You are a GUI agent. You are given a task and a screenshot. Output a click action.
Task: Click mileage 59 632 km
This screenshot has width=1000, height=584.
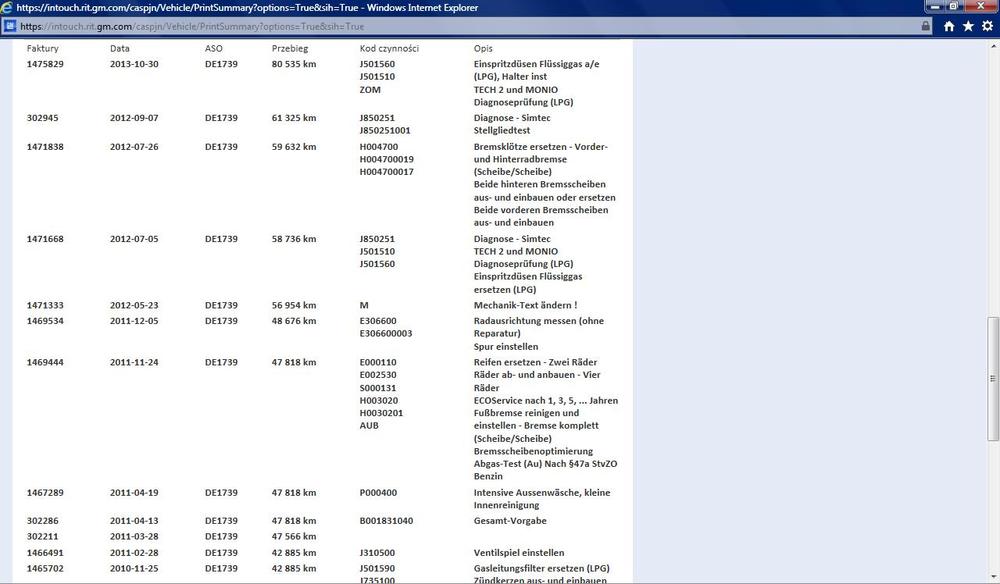coord(294,147)
